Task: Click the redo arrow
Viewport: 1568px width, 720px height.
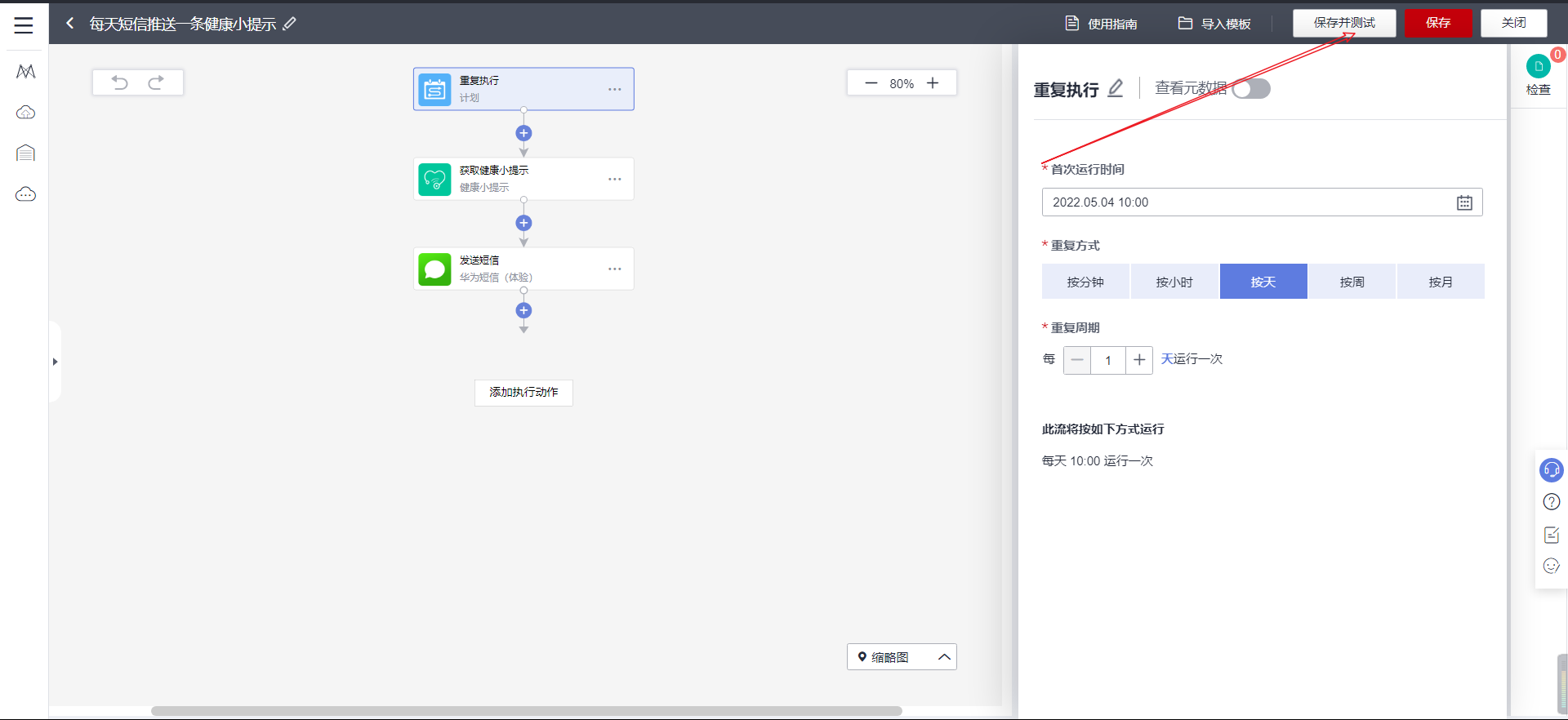Action: 156,82
